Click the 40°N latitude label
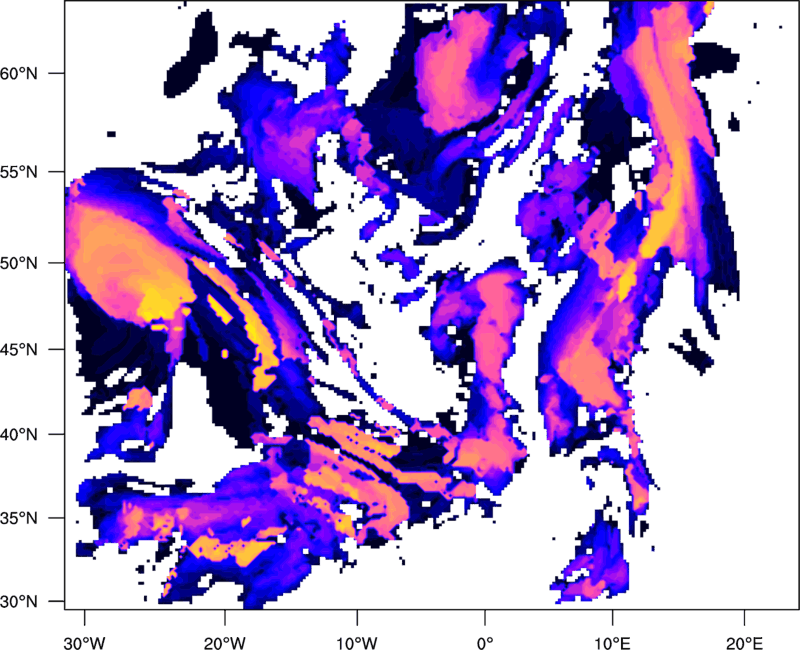 point(19,434)
